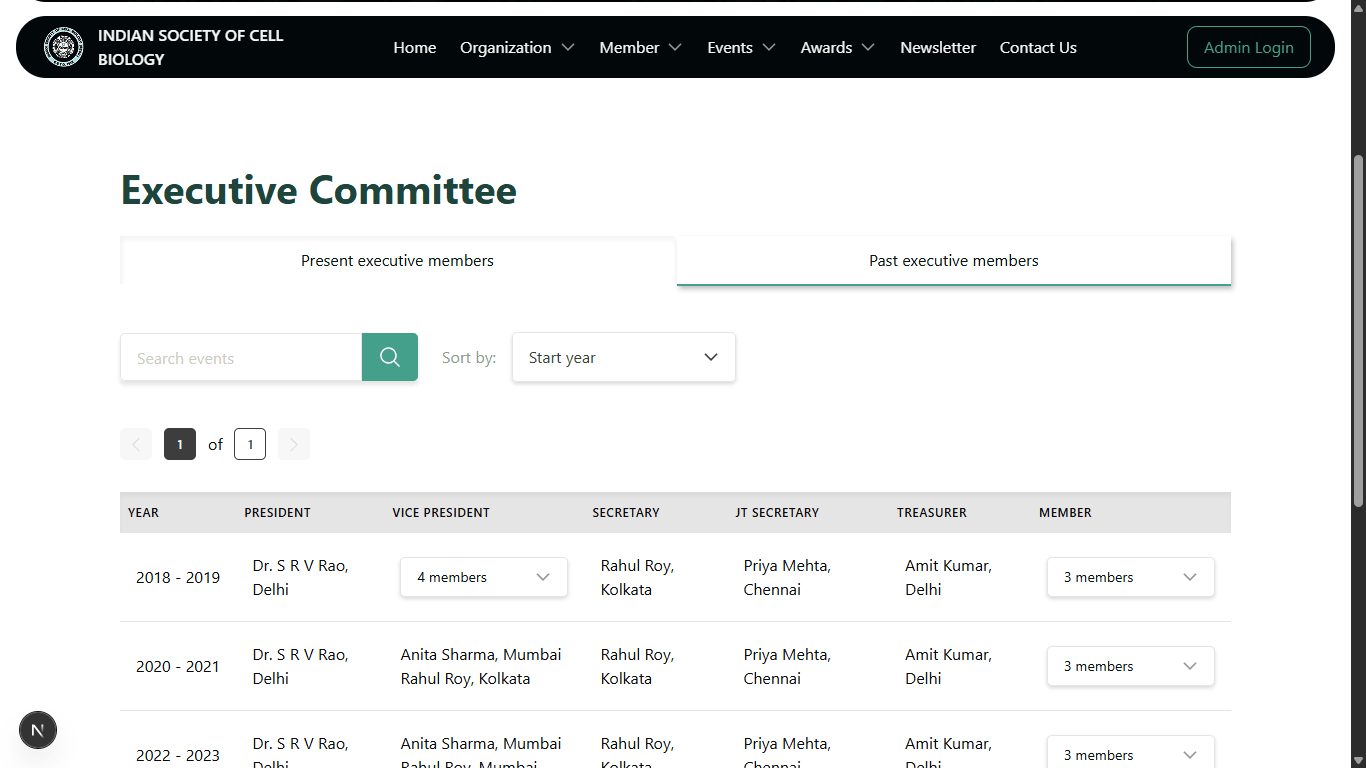Click the vertical page scrollbar
Screen dimensions: 1366x768
click(1358, 330)
